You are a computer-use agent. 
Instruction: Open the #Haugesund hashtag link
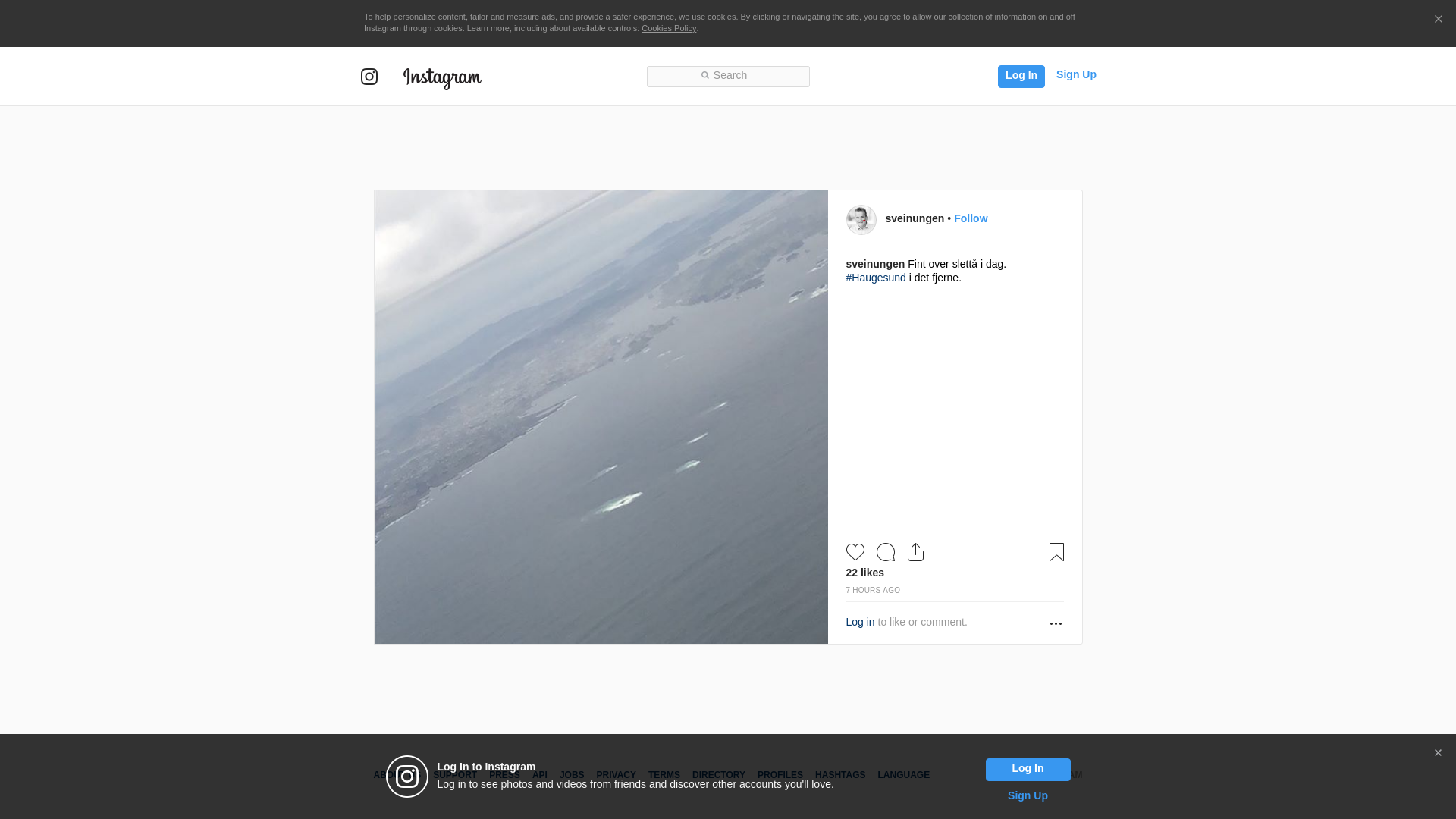point(876,278)
